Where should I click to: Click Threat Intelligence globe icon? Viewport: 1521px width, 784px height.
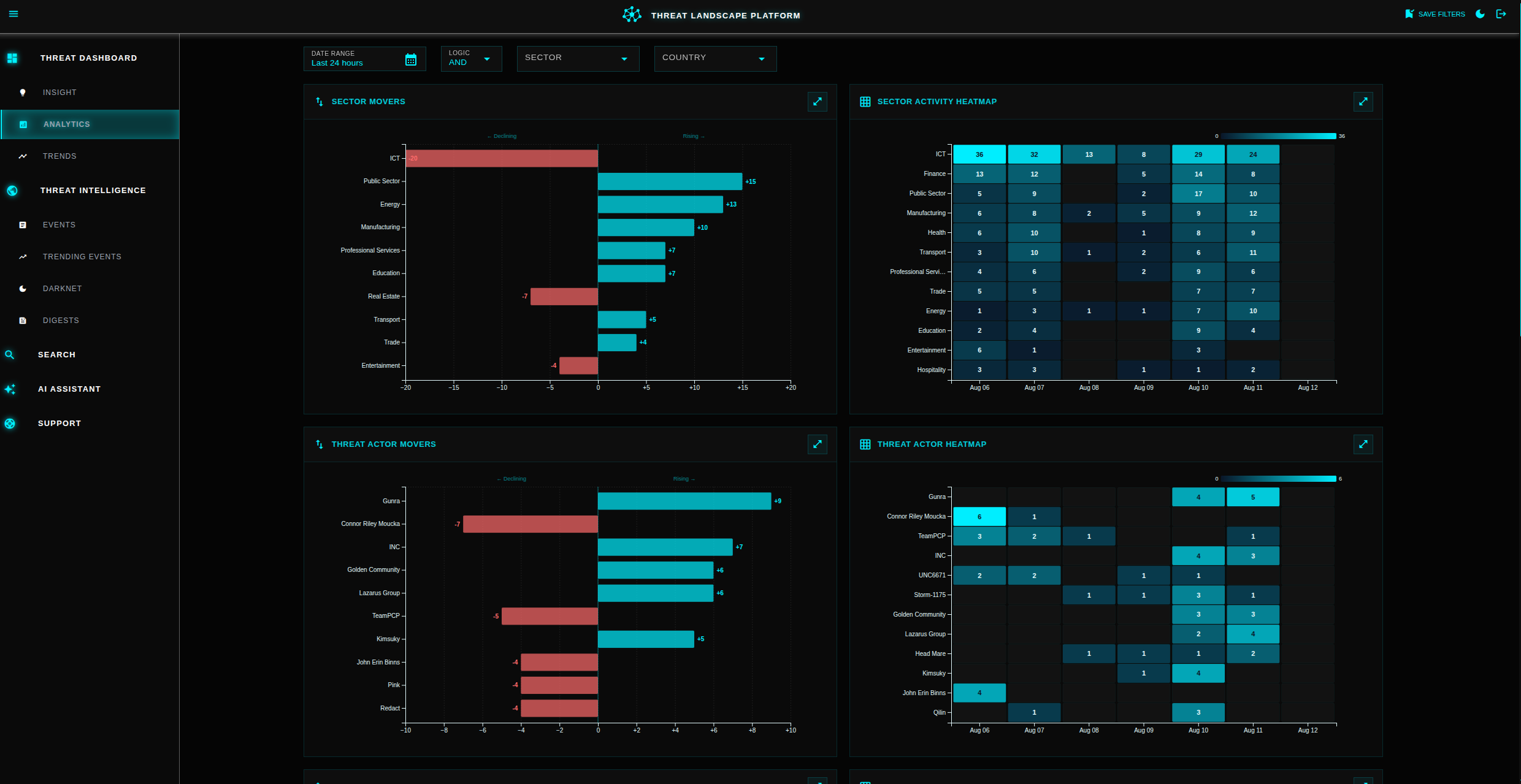tap(12, 191)
